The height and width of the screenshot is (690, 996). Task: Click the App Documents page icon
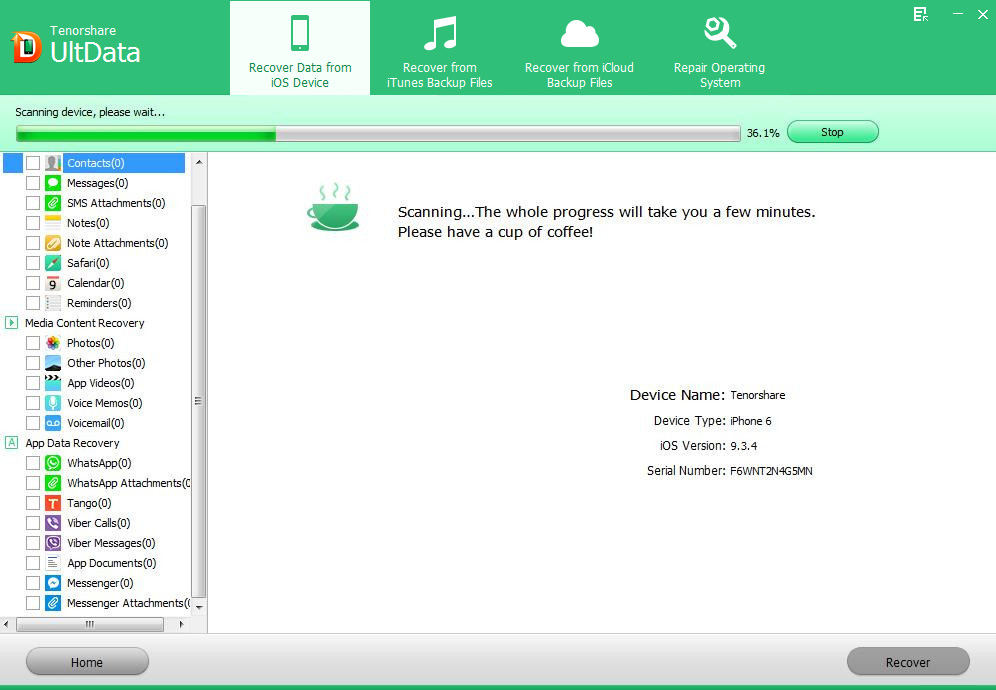click(53, 564)
